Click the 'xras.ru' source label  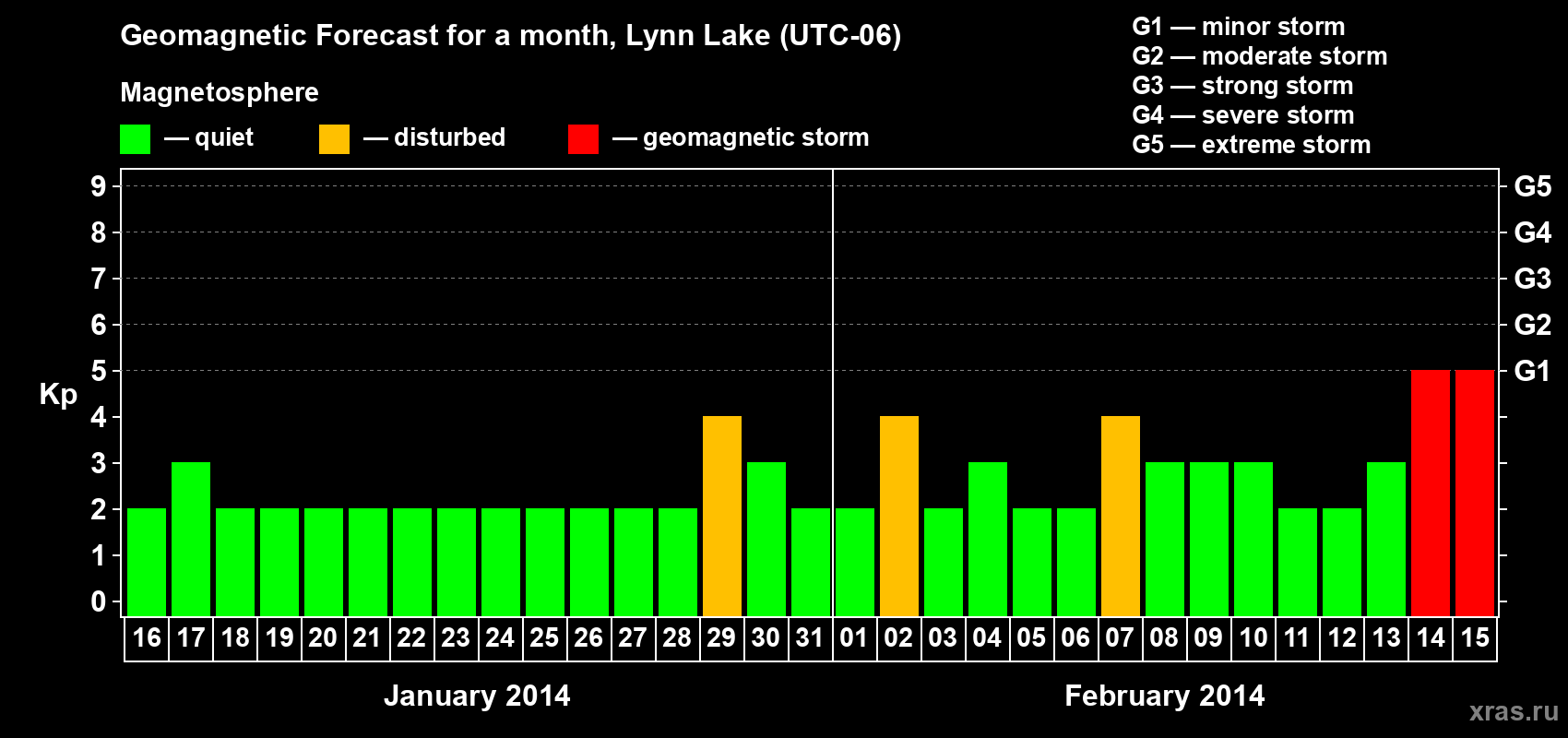pyautogui.click(x=1514, y=711)
